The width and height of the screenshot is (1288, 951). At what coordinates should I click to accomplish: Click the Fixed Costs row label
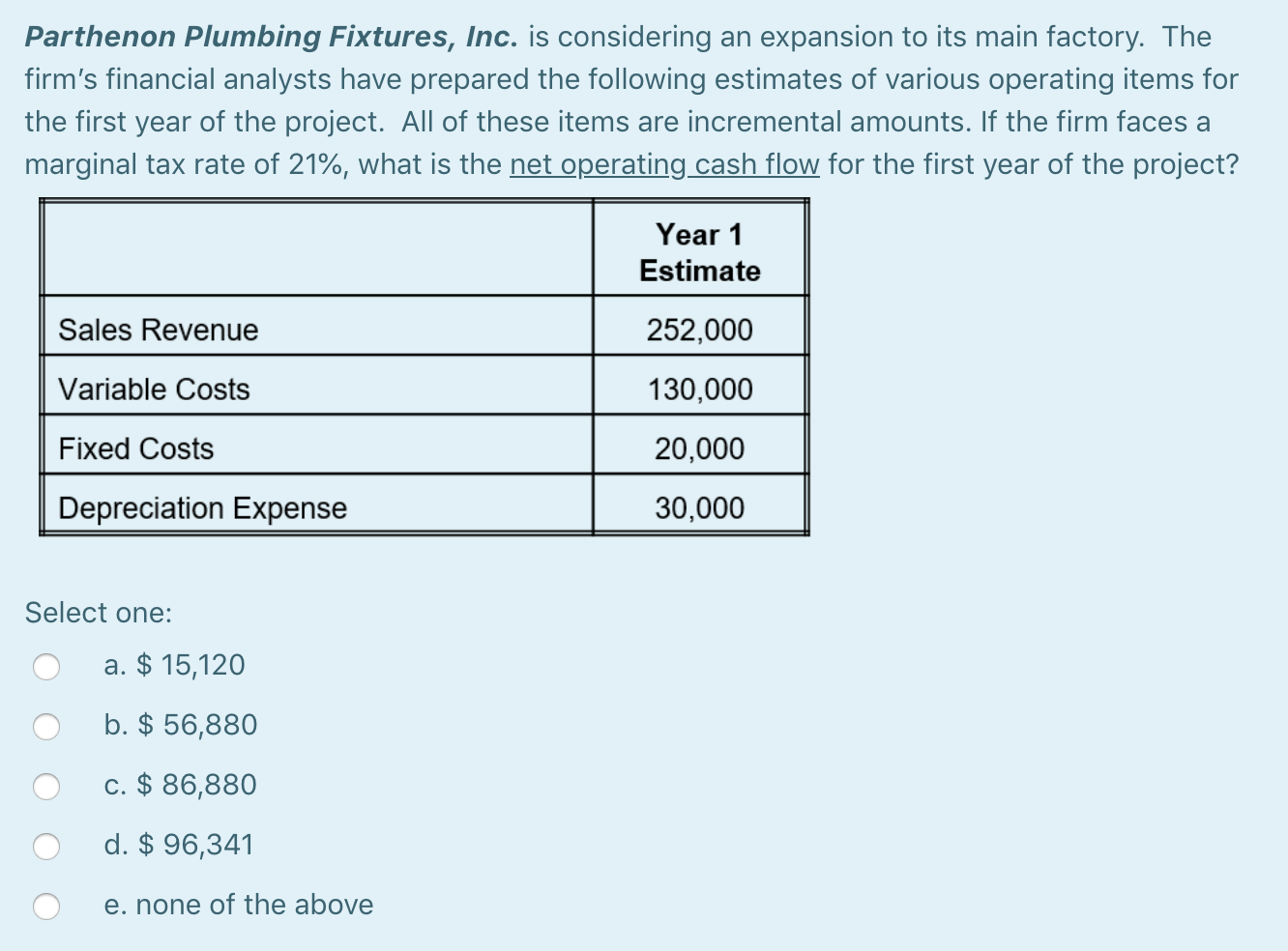135,448
